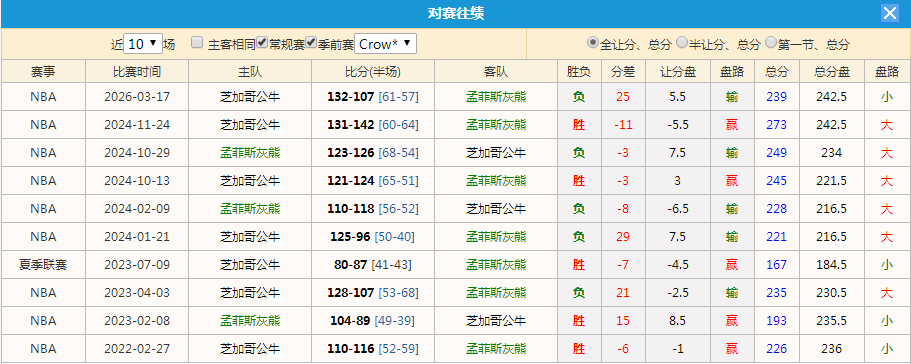
Task: Click score 110-116 in 2022-02-27 row
Action: coord(350,348)
